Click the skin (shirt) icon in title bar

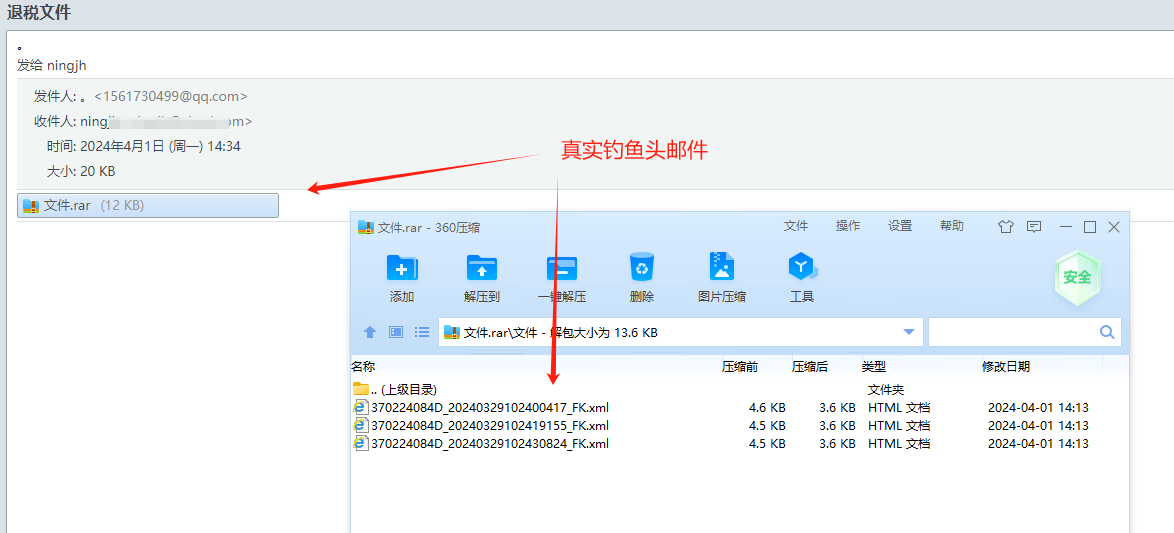pyautogui.click(x=1006, y=227)
